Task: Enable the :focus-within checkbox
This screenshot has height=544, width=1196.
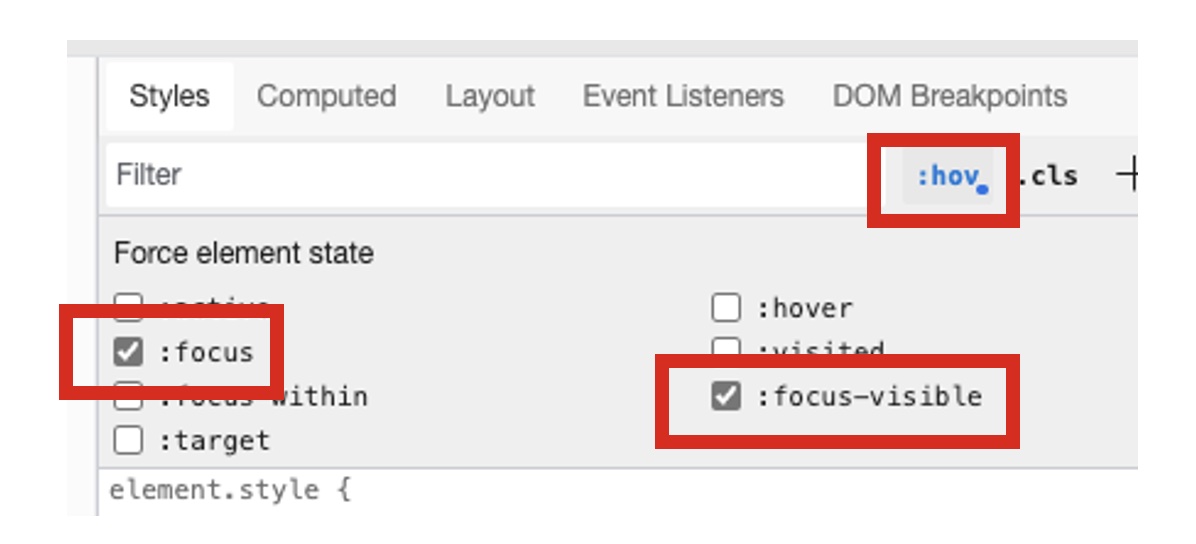Action: [x=128, y=399]
